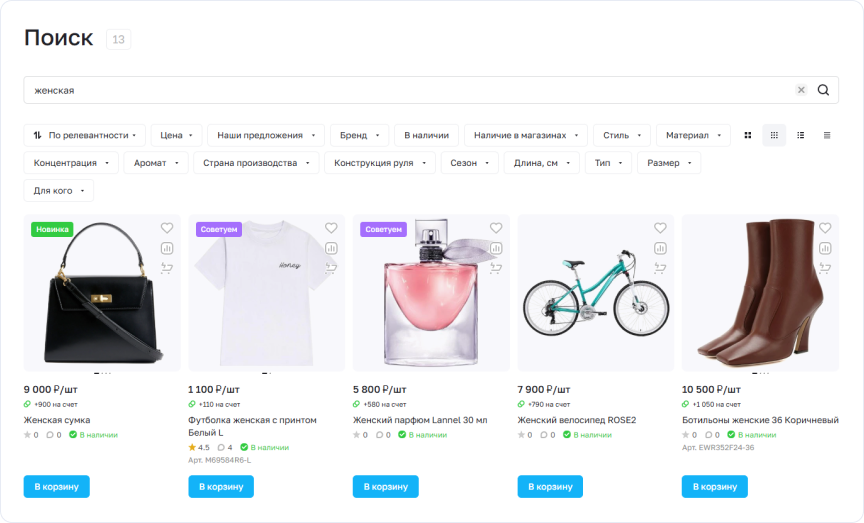Open the 'Размер' filter dropdown

coord(669,163)
